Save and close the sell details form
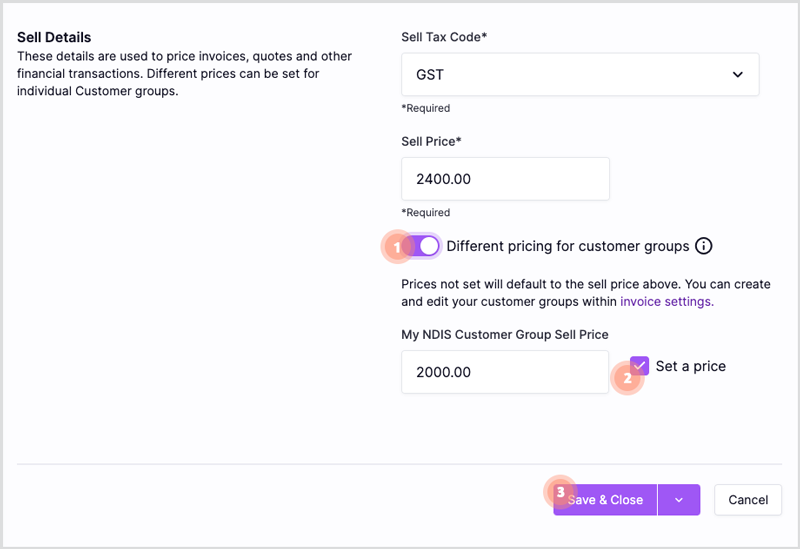 (x=605, y=500)
